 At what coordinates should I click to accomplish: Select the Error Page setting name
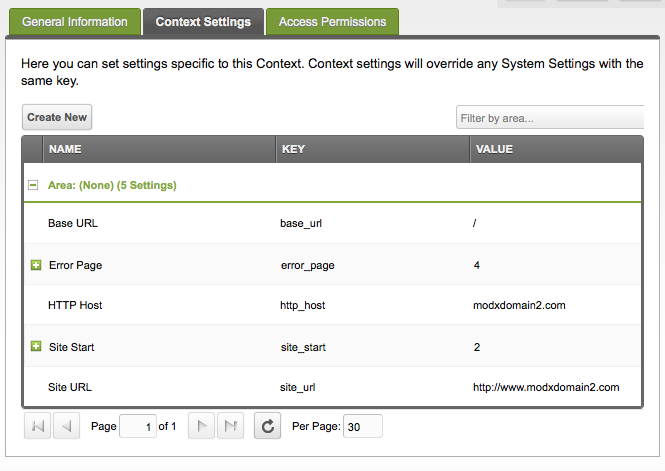click(75, 265)
